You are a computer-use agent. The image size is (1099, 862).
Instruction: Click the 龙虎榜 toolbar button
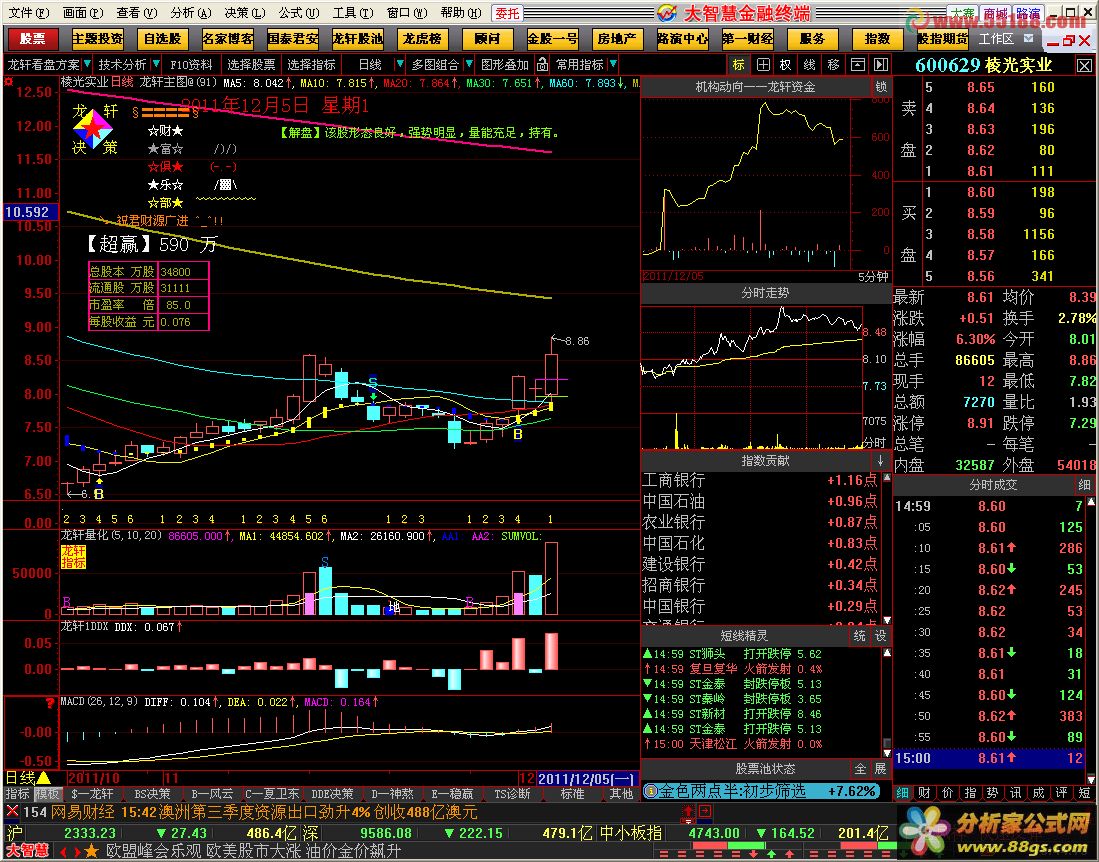tap(422, 39)
